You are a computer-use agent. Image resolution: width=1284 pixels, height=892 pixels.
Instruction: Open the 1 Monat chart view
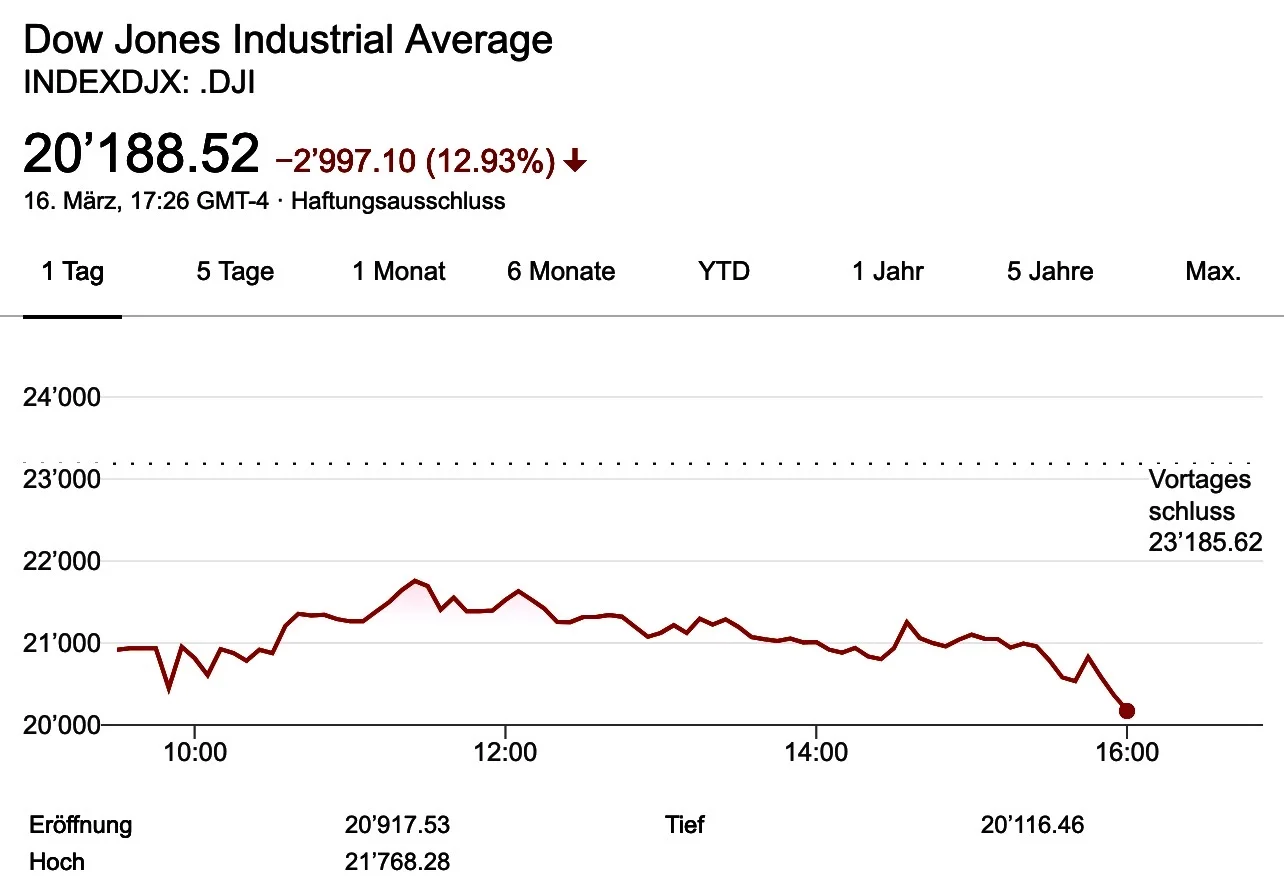pos(398,271)
